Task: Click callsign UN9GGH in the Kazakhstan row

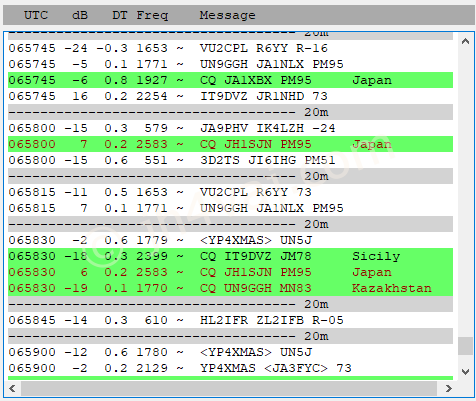Action: tap(248, 288)
